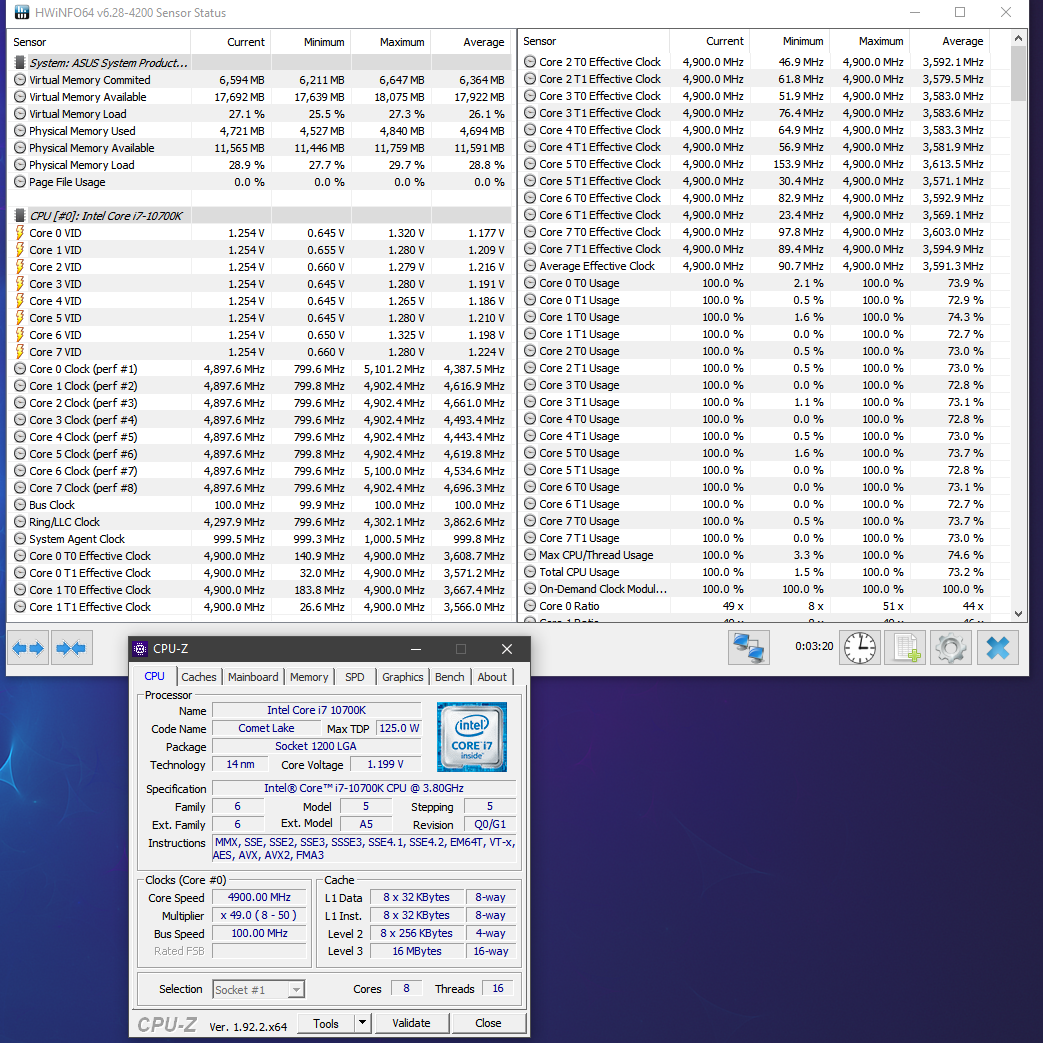The height and width of the screenshot is (1043, 1043).
Task: Open the Caches tab
Action: point(199,676)
